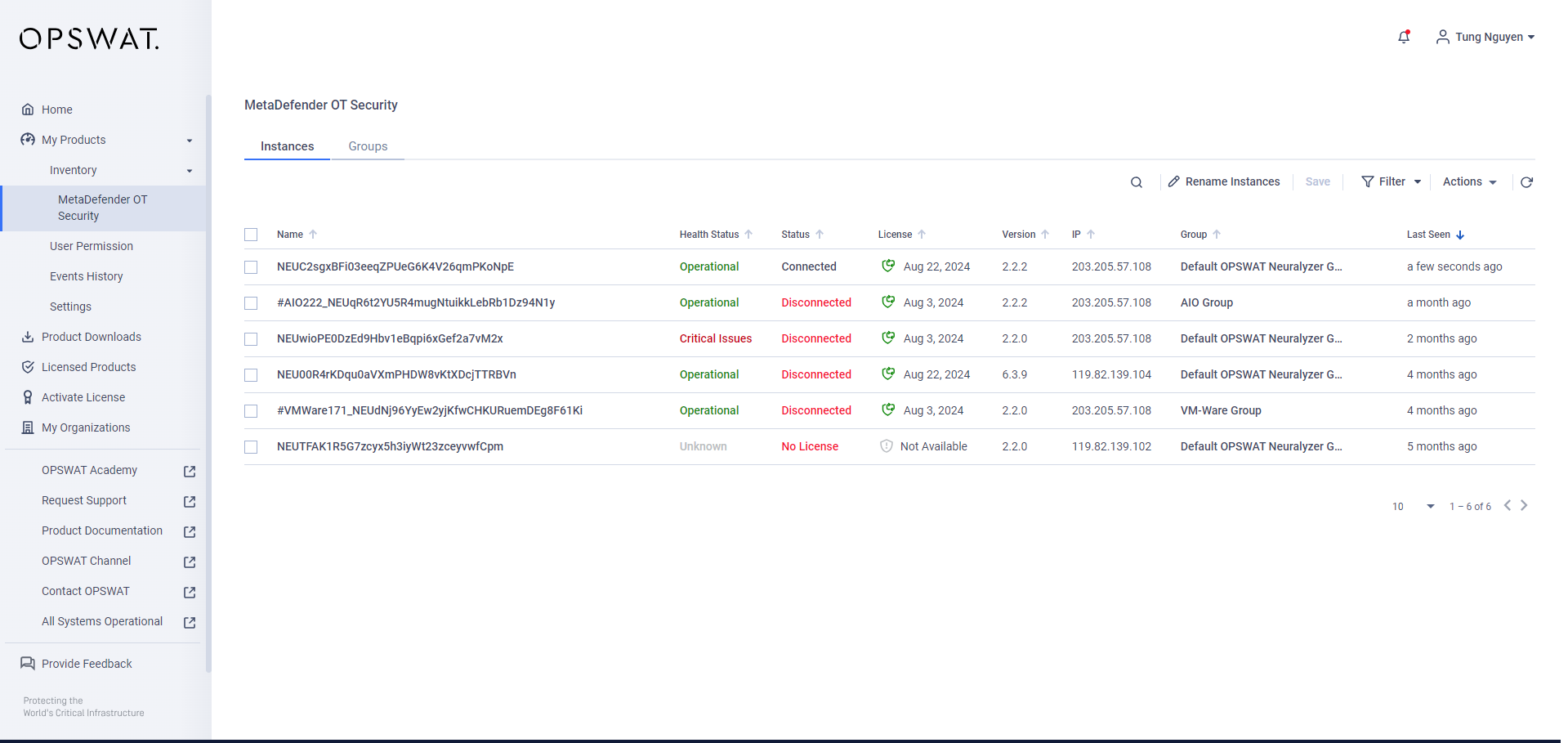Image resolution: width=1568 pixels, height=743 pixels.
Task: Click version 6.3.9 cell
Action: (x=1015, y=374)
